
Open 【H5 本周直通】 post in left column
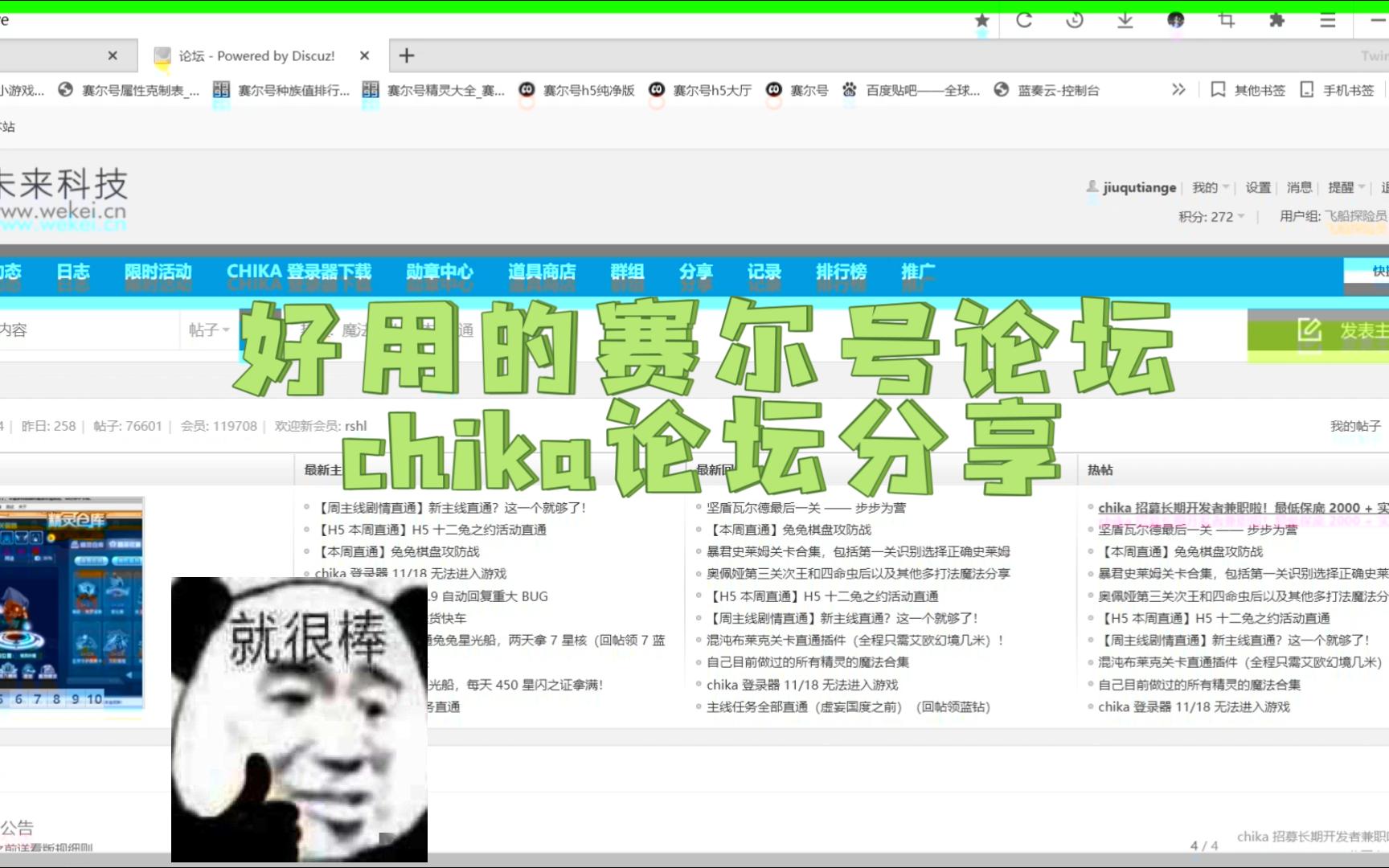(431, 530)
